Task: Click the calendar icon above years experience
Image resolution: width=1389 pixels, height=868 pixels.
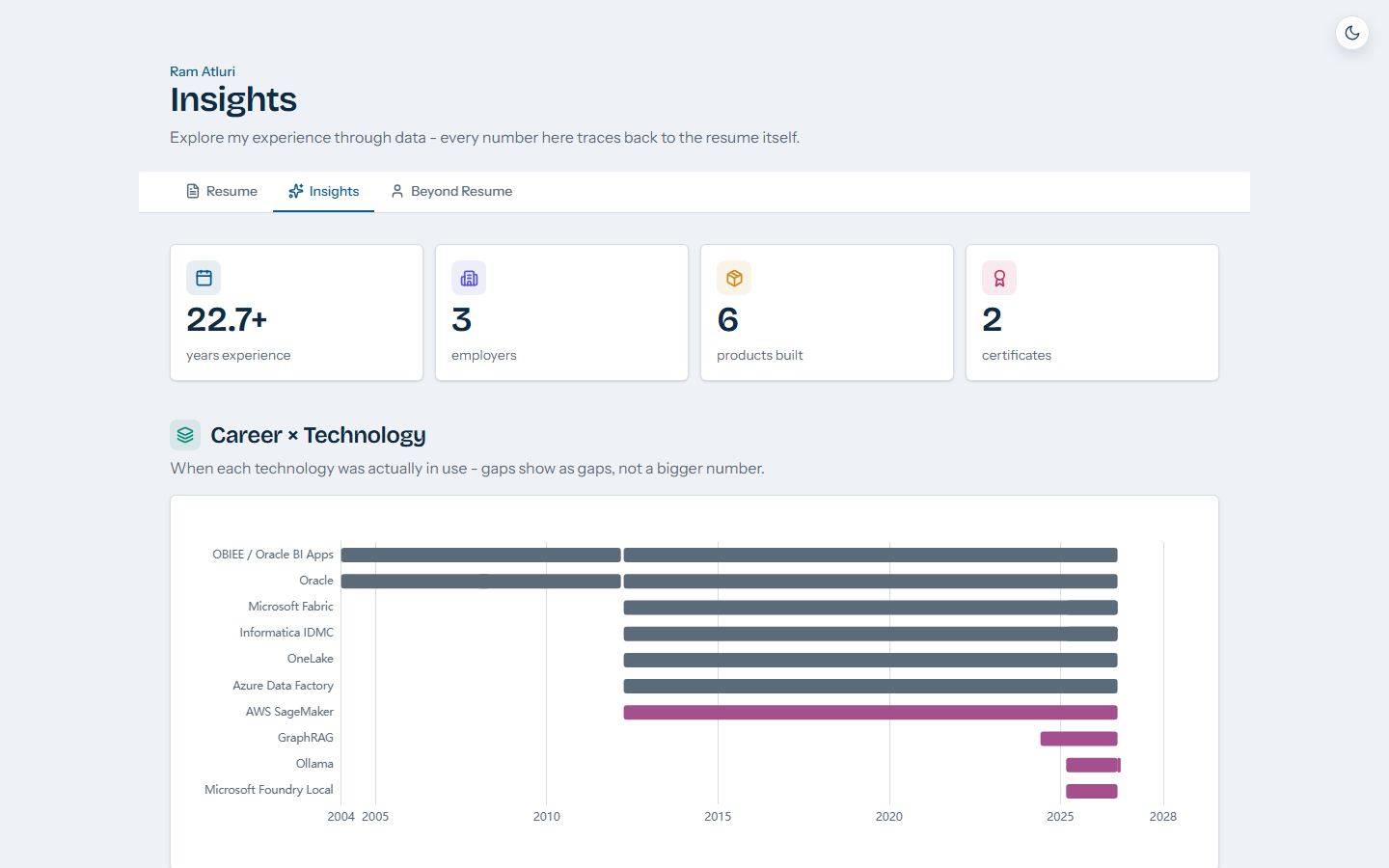Action: (204, 278)
